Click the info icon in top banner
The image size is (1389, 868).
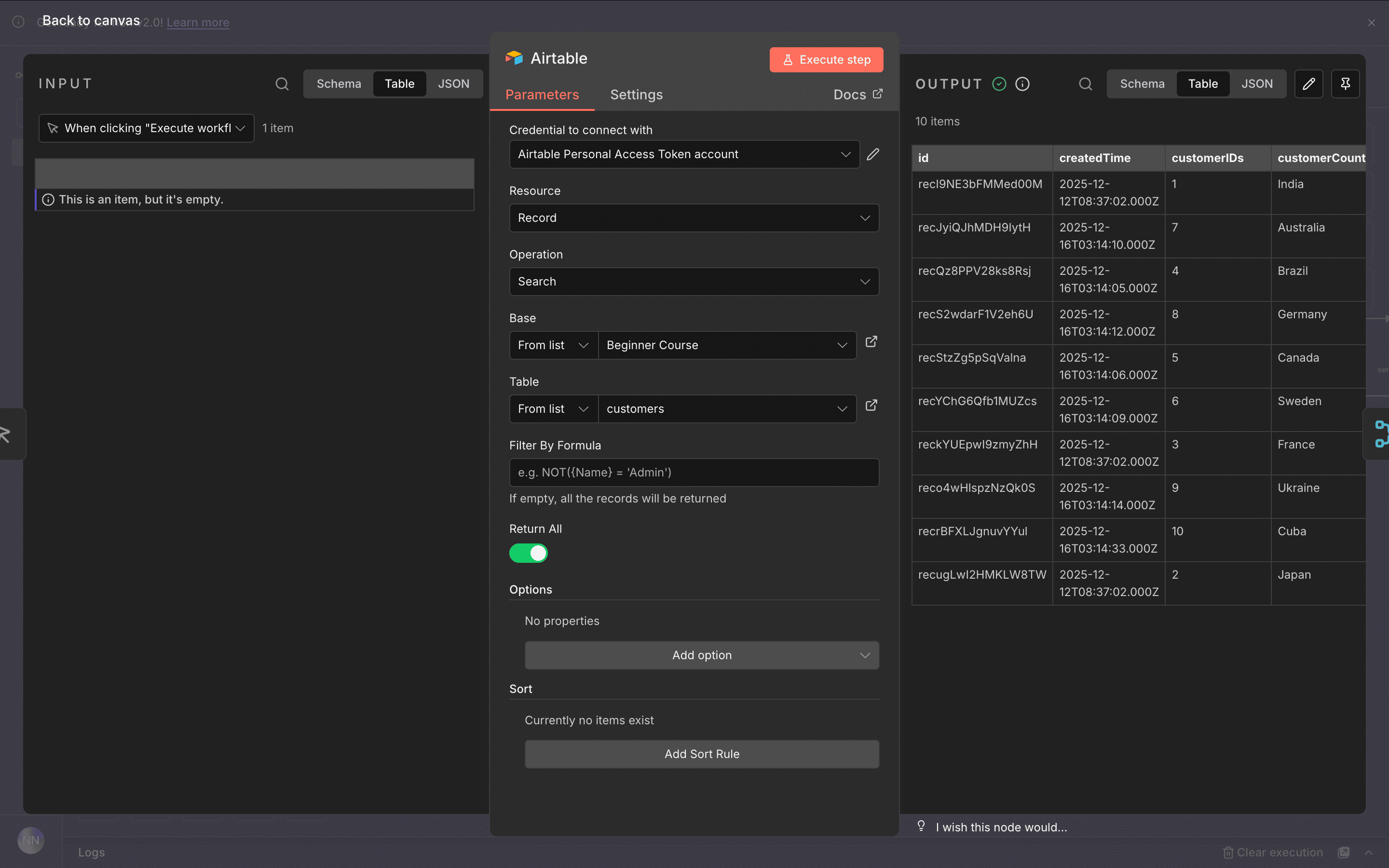[x=18, y=22]
